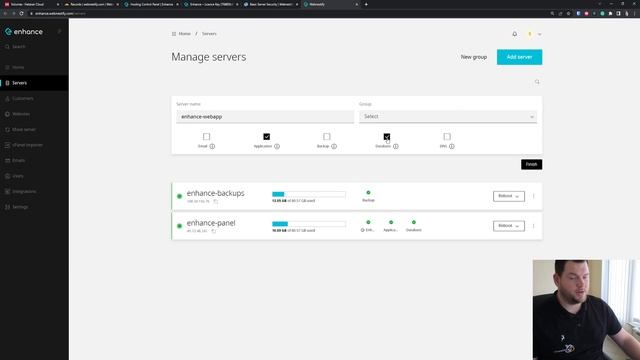Click the enhance-panel Application role status
Image resolution: width=640 pixels, height=360 pixels.
click(391, 226)
